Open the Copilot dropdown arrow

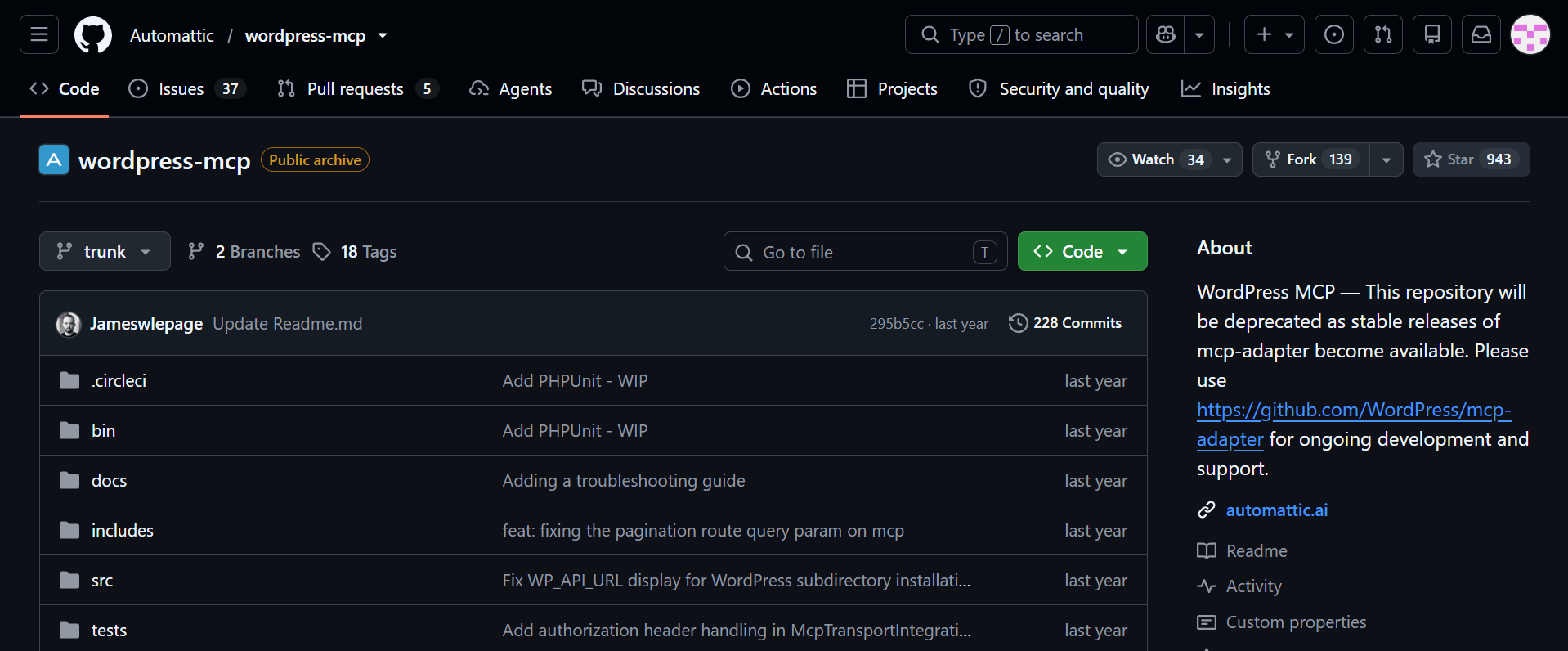1199,34
